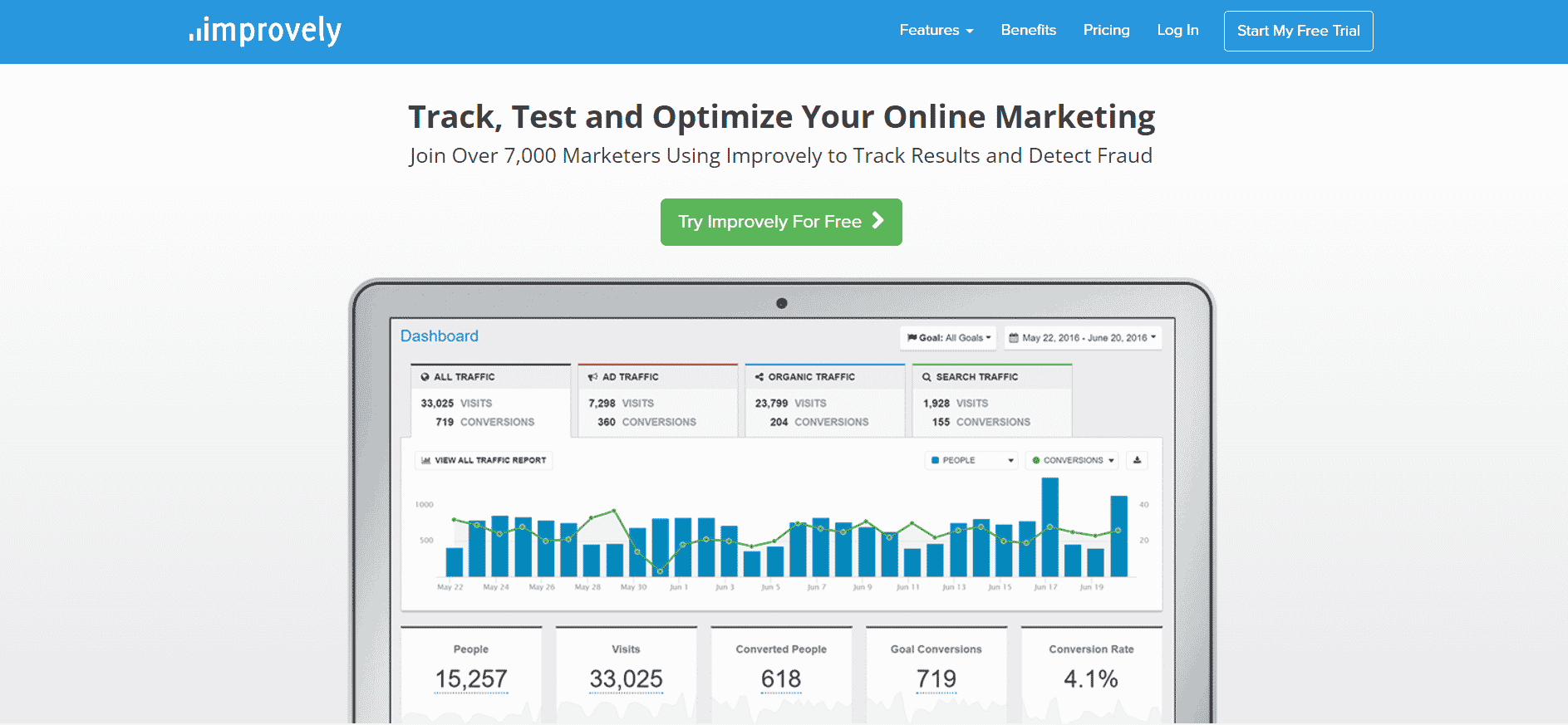Click the page headline Track, Test and Optimize
1568x725 pixels.
click(781, 117)
